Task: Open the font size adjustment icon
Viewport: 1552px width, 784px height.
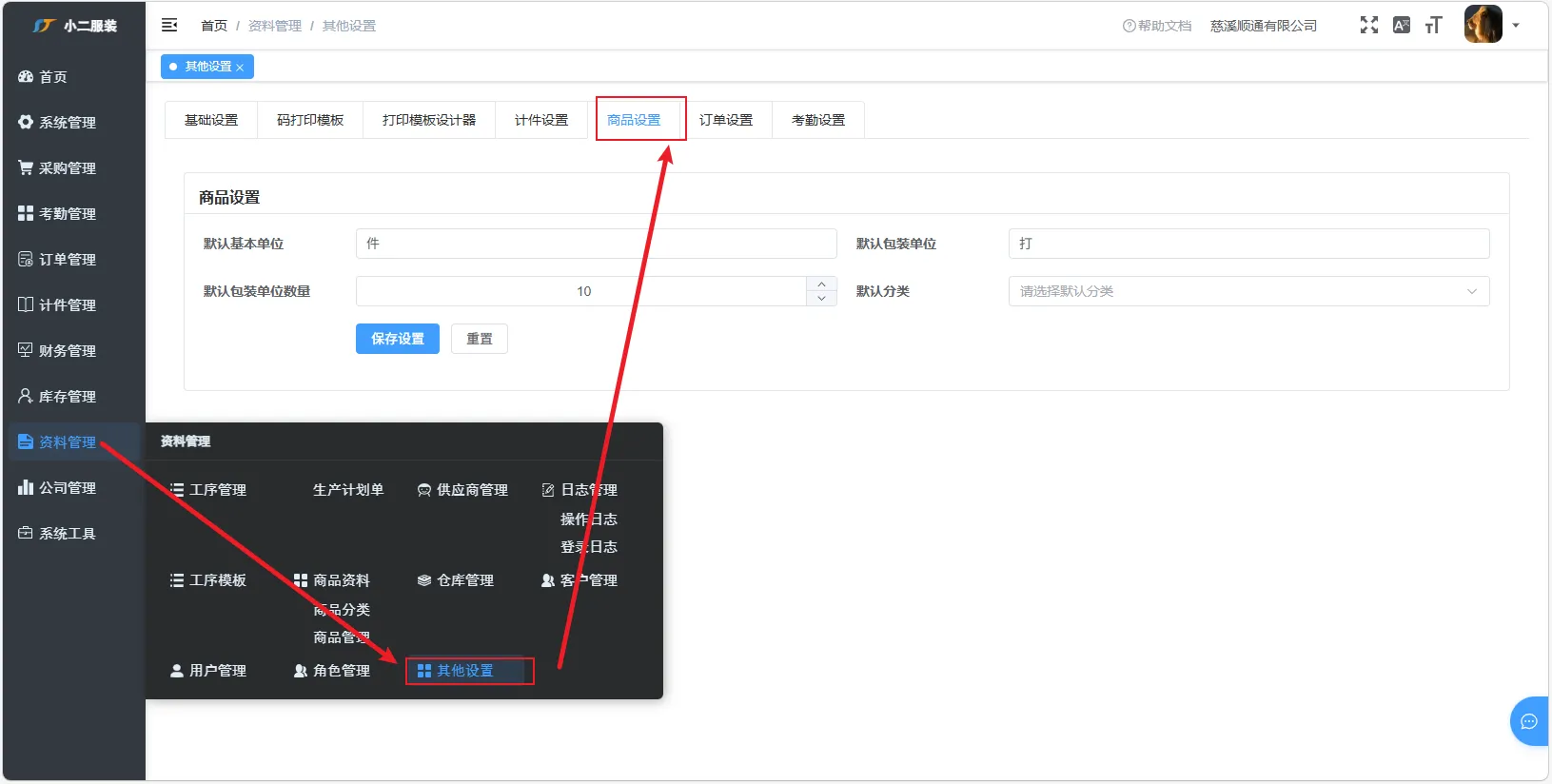Action: (x=1434, y=26)
